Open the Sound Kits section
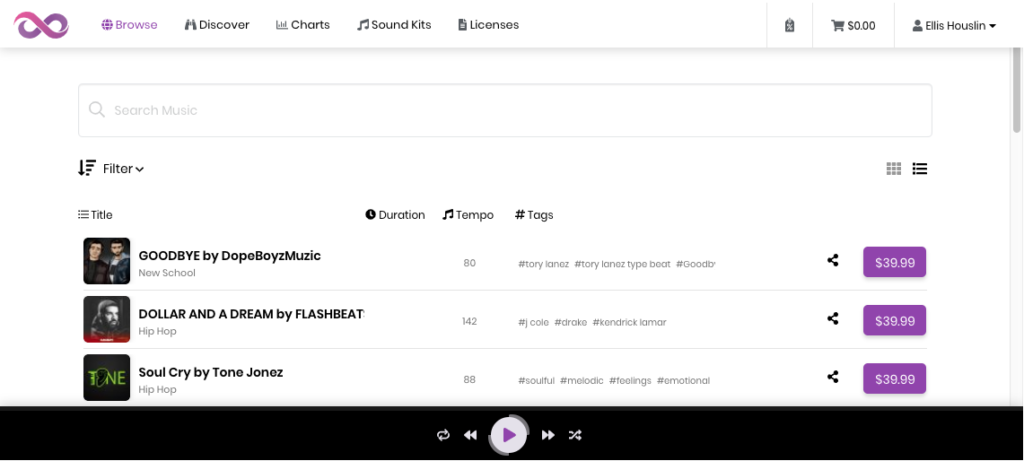 coord(394,25)
